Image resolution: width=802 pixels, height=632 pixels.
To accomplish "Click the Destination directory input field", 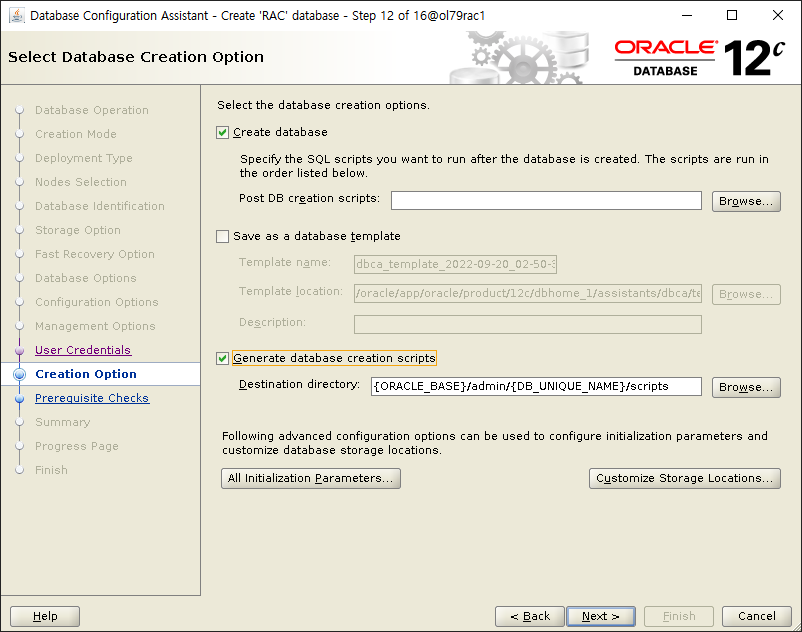I will (536, 387).
